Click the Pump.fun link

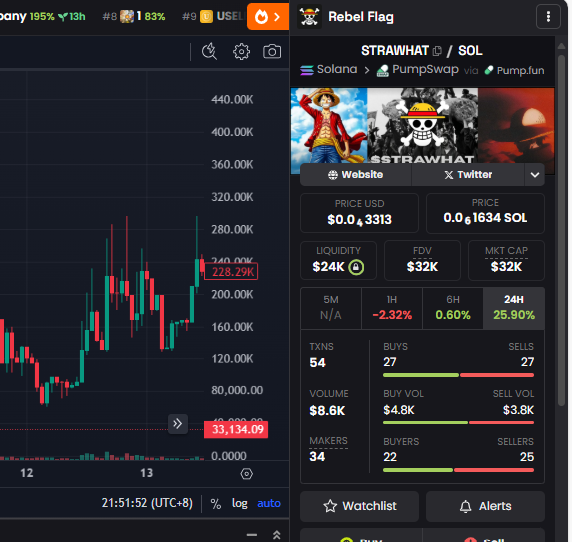(514, 70)
